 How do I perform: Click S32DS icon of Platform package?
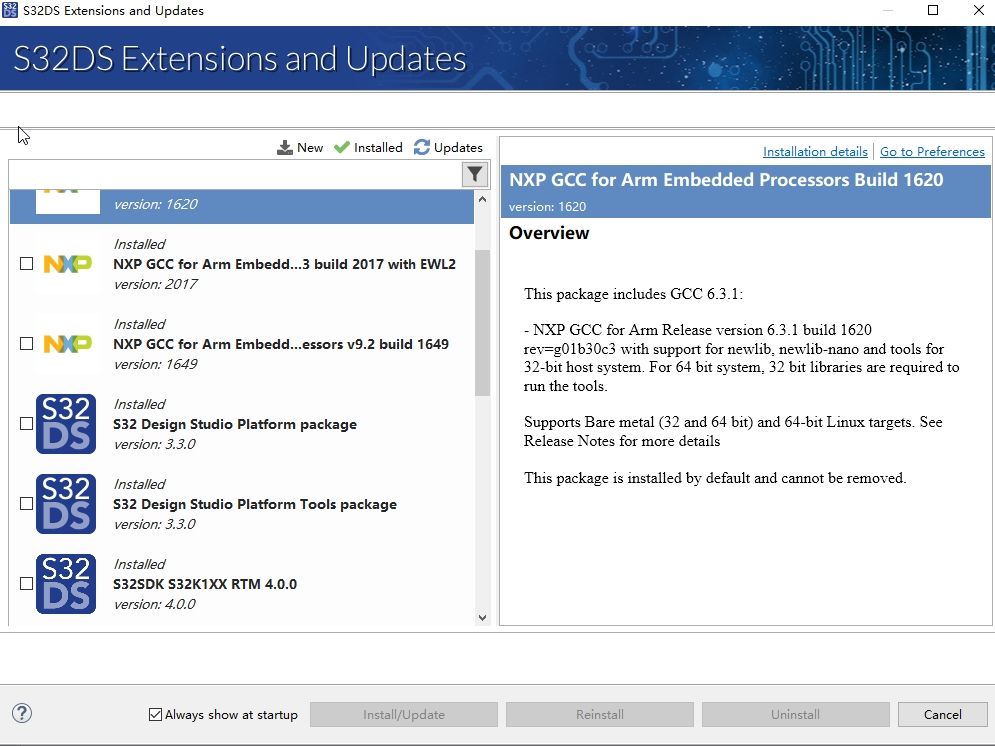(x=66, y=424)
